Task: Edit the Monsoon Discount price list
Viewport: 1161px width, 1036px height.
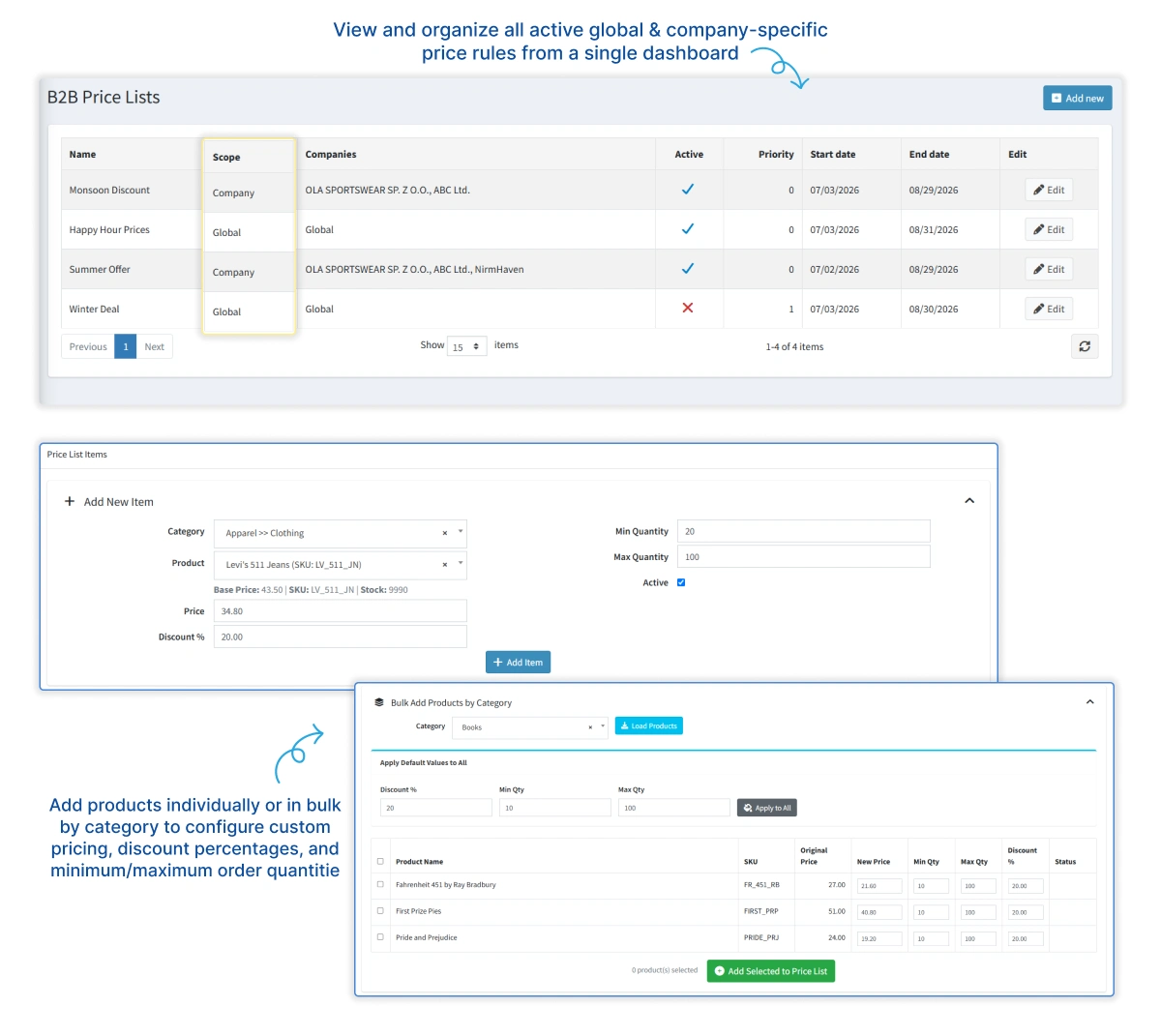Action: pyautogui.click(x=1049, y=190)
